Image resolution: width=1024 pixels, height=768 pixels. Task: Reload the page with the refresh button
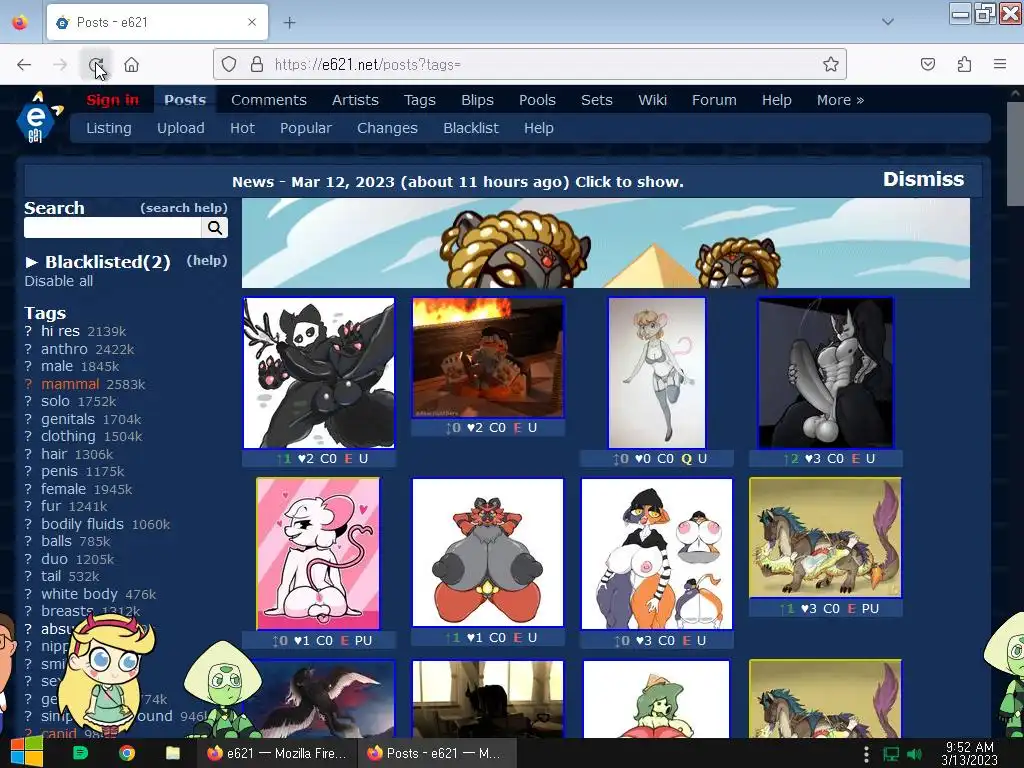pyautogui.click(x=96, y=65)
